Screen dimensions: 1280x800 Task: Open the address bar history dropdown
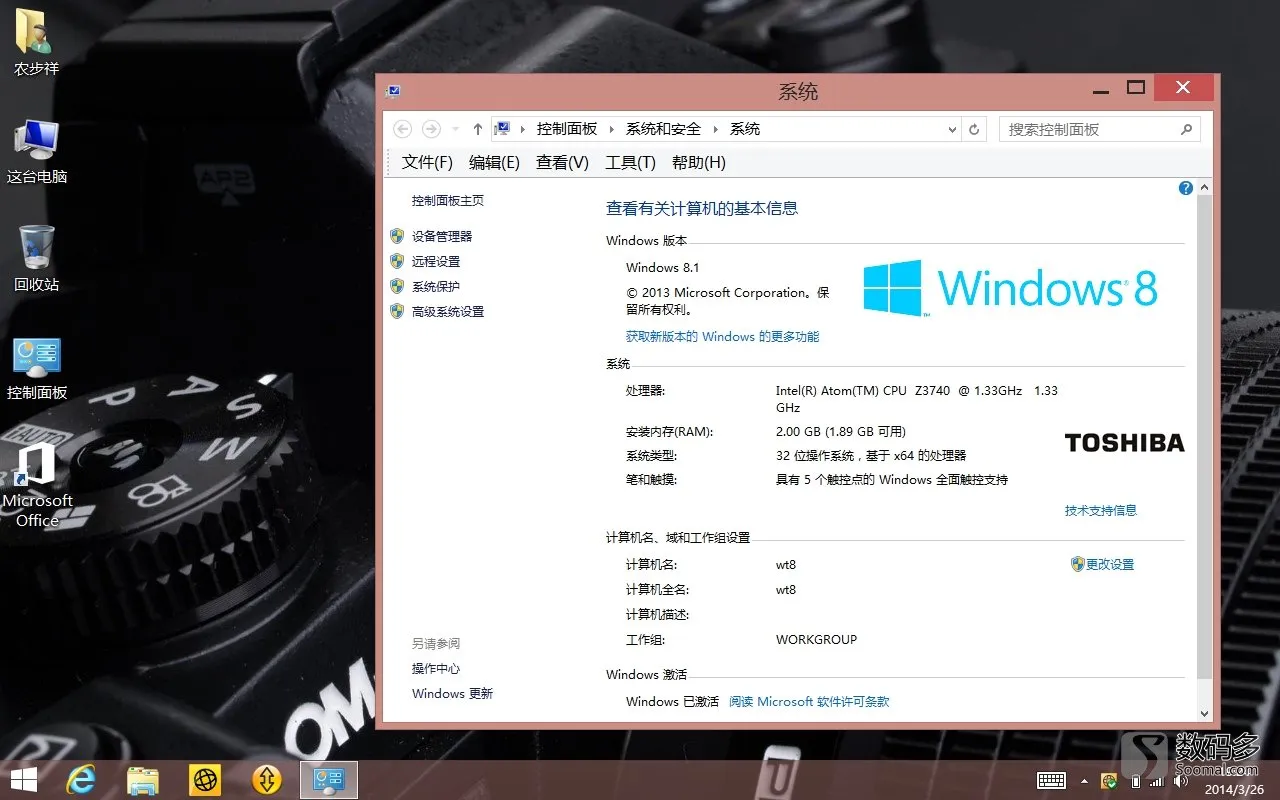point(952,129)
